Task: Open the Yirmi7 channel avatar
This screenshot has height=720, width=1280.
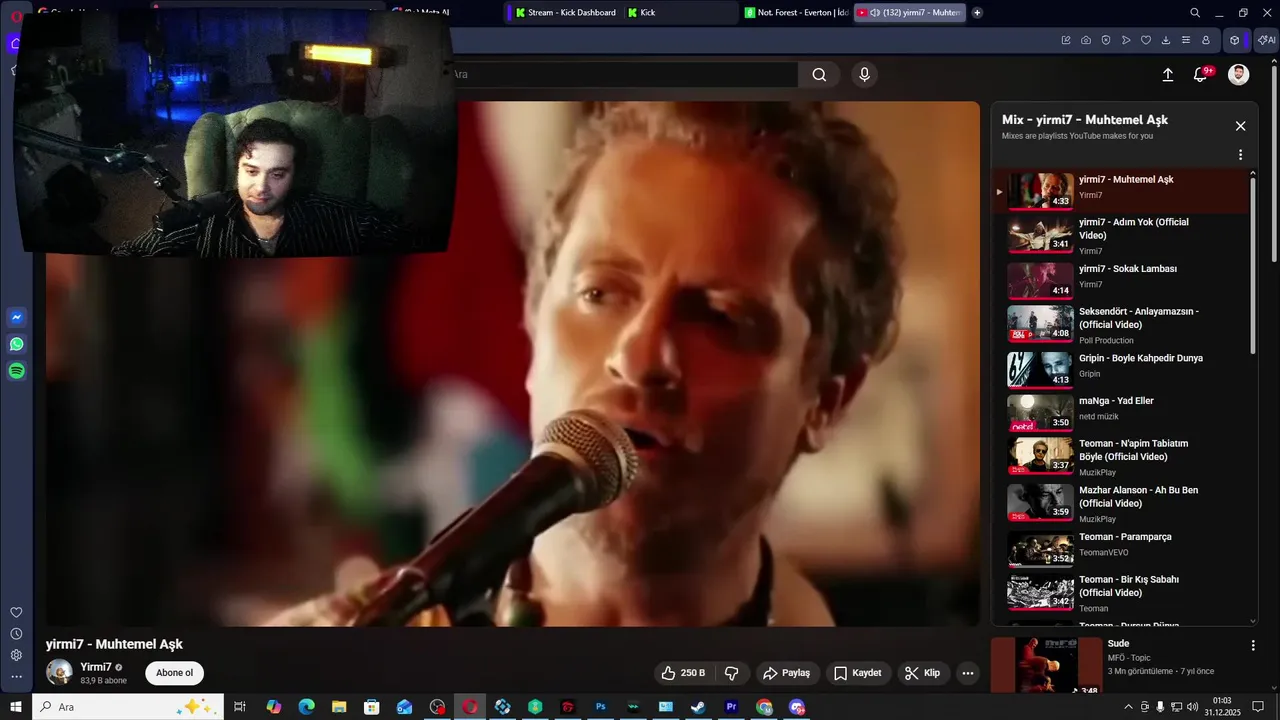Action: [59, 673]
